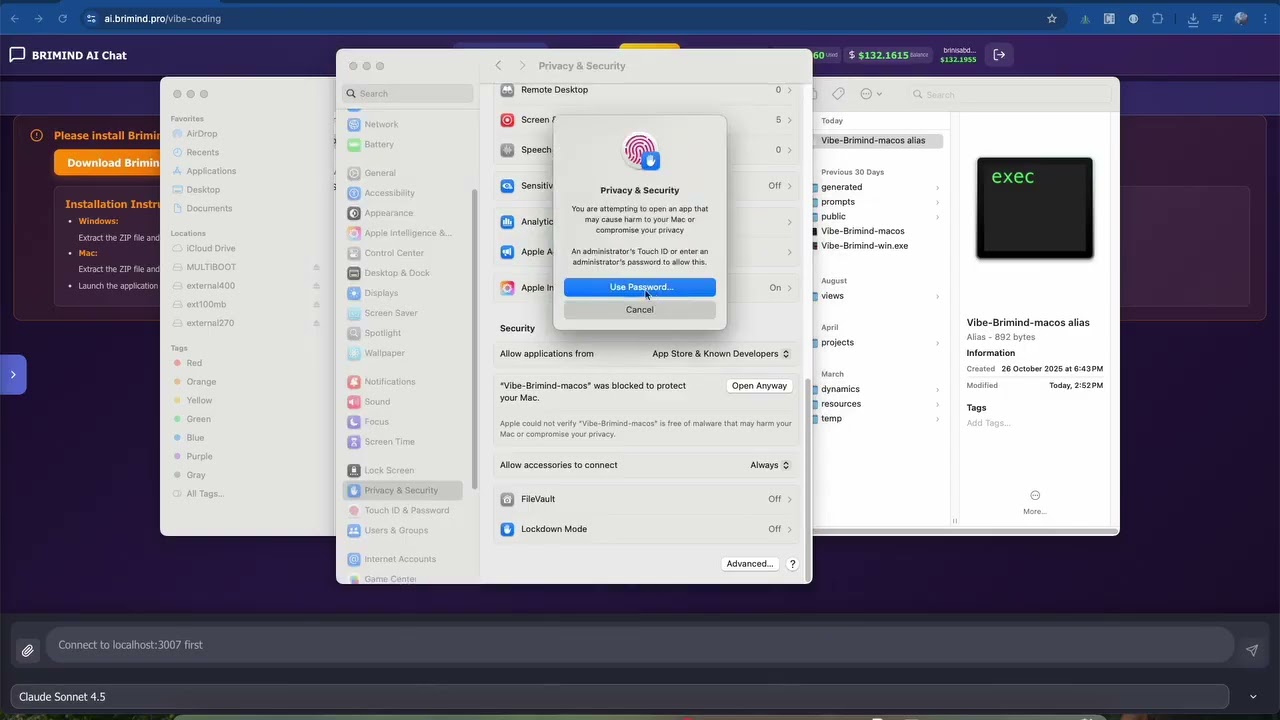The width and height of the screenshot is (1280, 720).
Task: Eject the external400 volume
Action: click(x=316, y=286)
